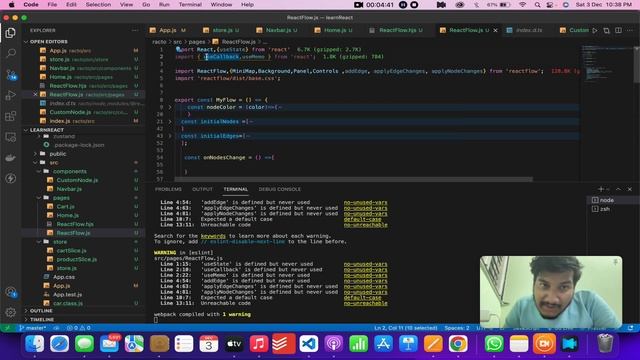This screenshot has width=640, height=360.
Task: Open Google Chrome from the dock
Action: [458, 344]
